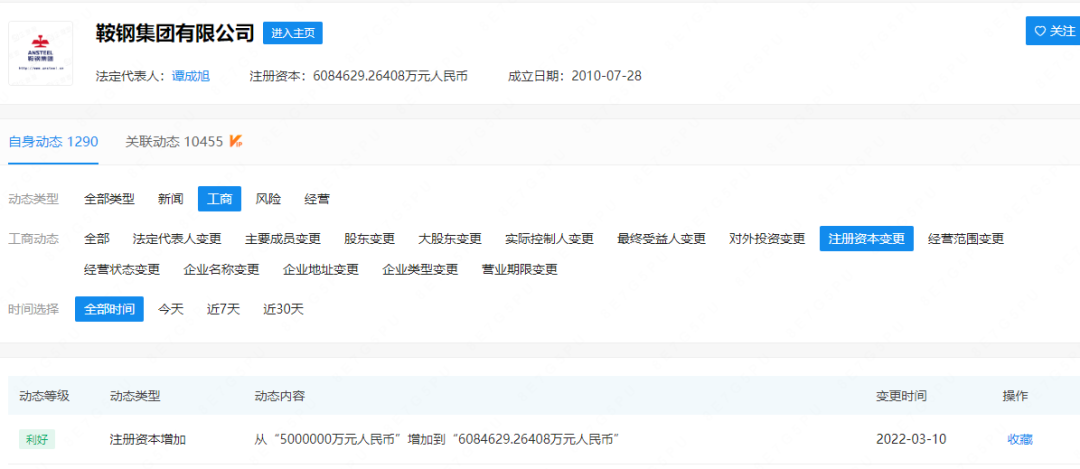
Task: Filter by 实际控制人变更
Action: pyautogui.click(x=549, y=239)
